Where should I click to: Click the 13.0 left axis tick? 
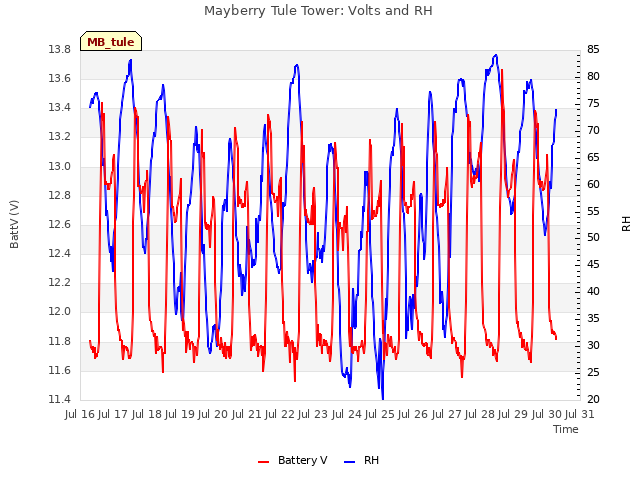coord(59,166)
